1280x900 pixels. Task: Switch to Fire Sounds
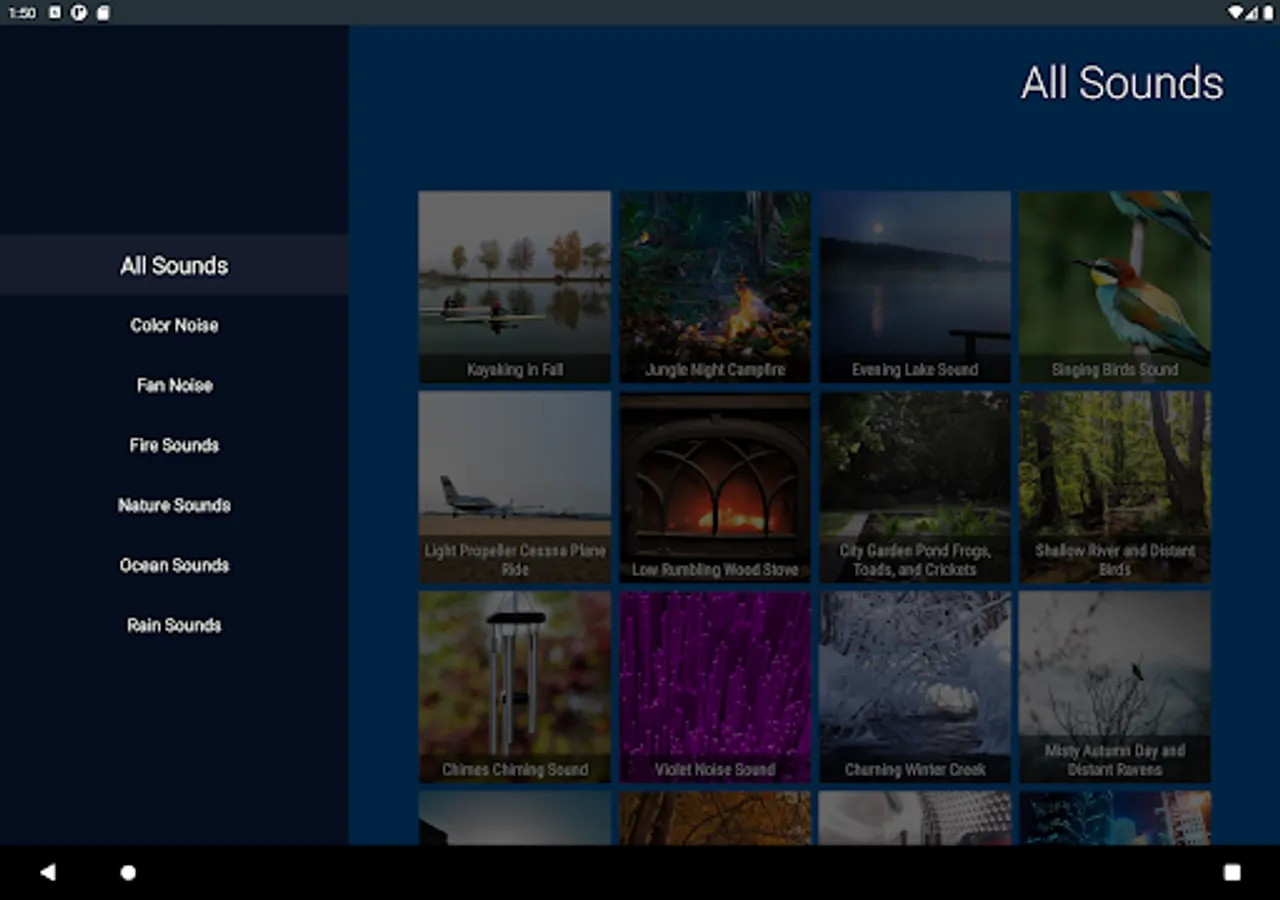coord(174,445)
